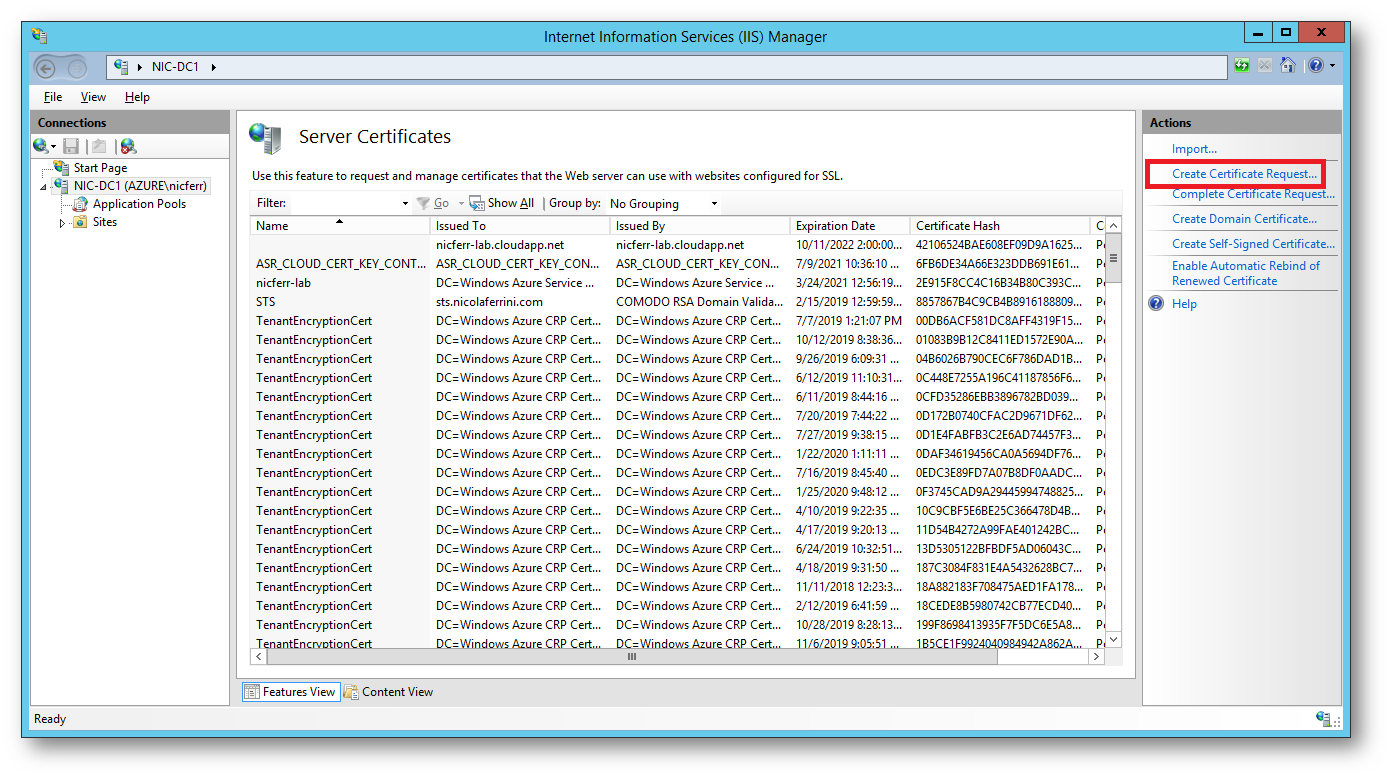Click the Help link in Actions pane
The height and width of the screenshot is (780, 1393).
(x=1184, y=304)
